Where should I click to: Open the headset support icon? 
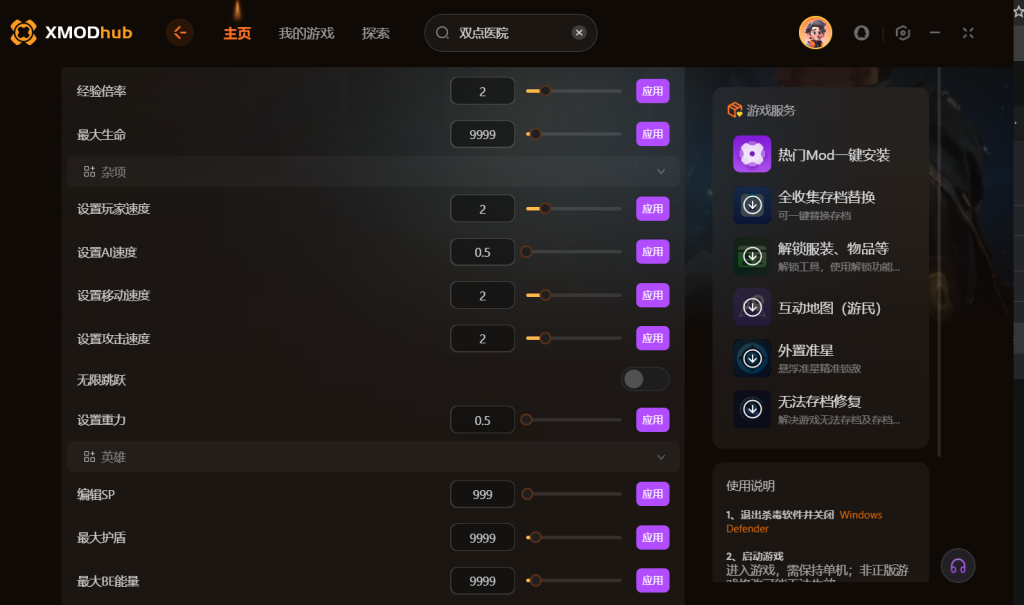click(958, 566)
